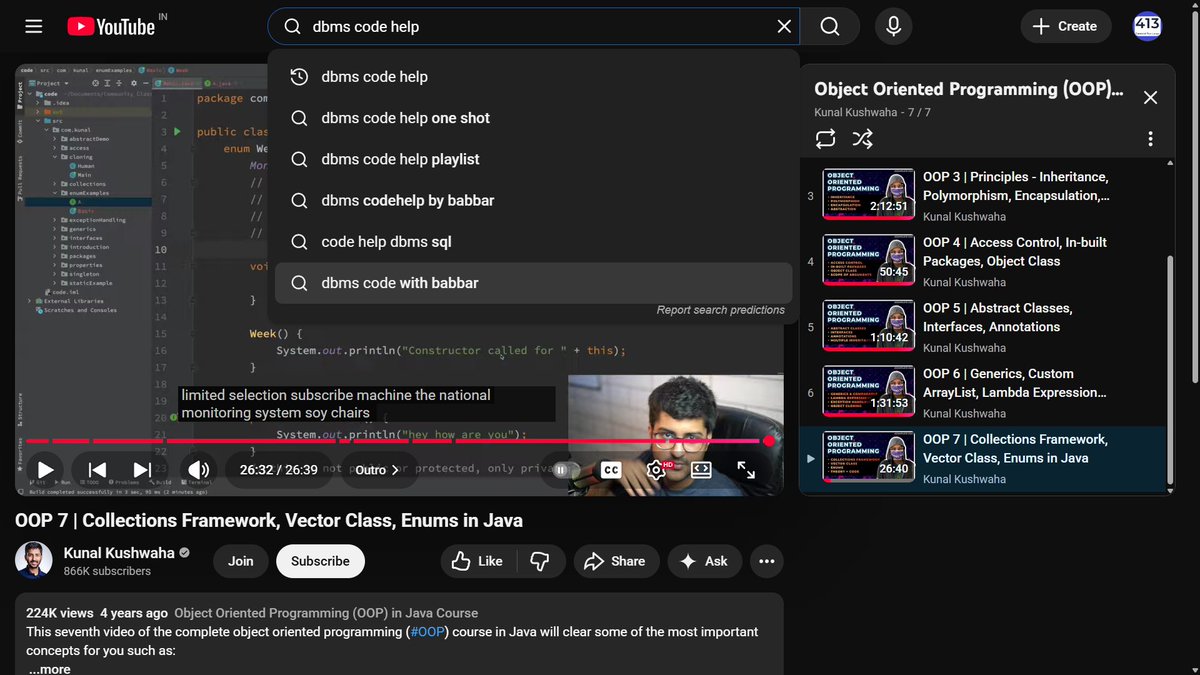Screen dimensions: 1200x675
Task: Click 'Object Oriented Programming (OOP) in Java Course' link
Action: (326, 613)
